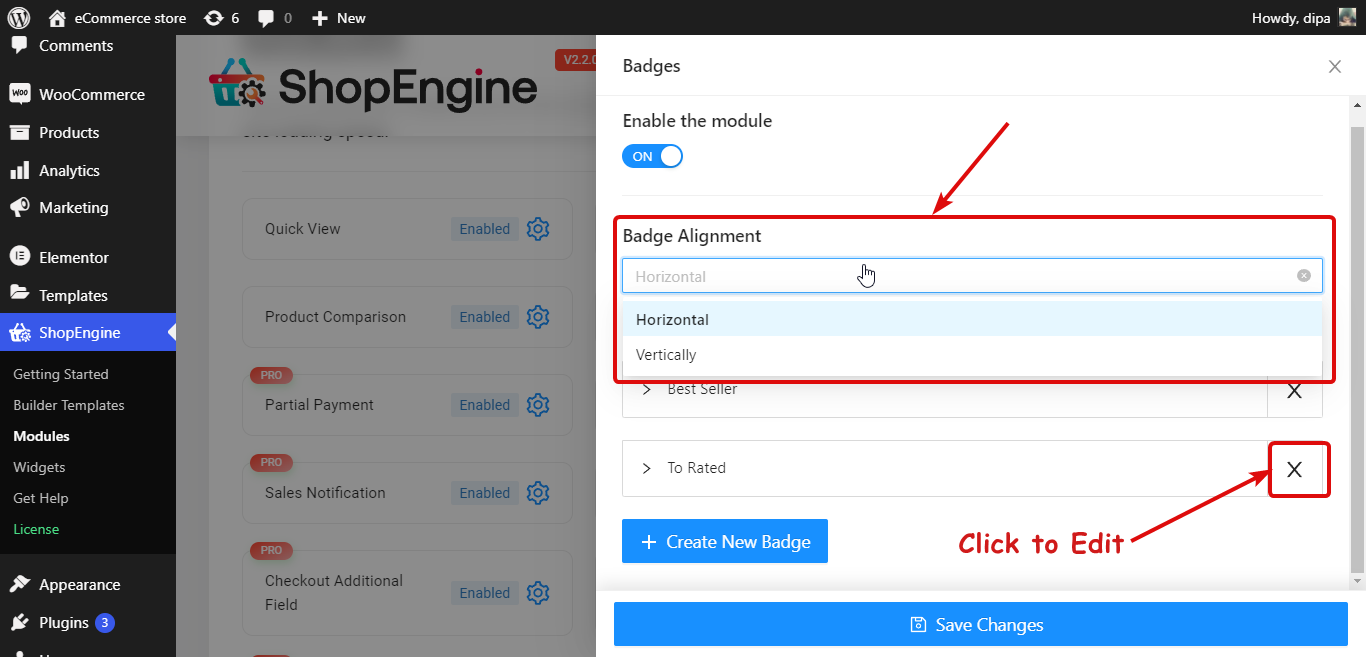Toggle the Enable the module switch
The height and width of the screenshot is (657, 1366).
click(x=652, y=156)
